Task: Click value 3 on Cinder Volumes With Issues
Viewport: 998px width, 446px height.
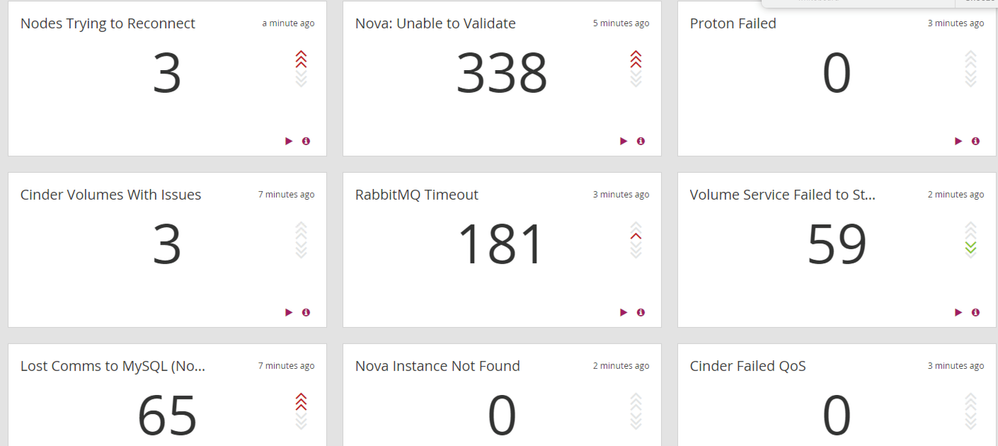Action: pos(167,244)
